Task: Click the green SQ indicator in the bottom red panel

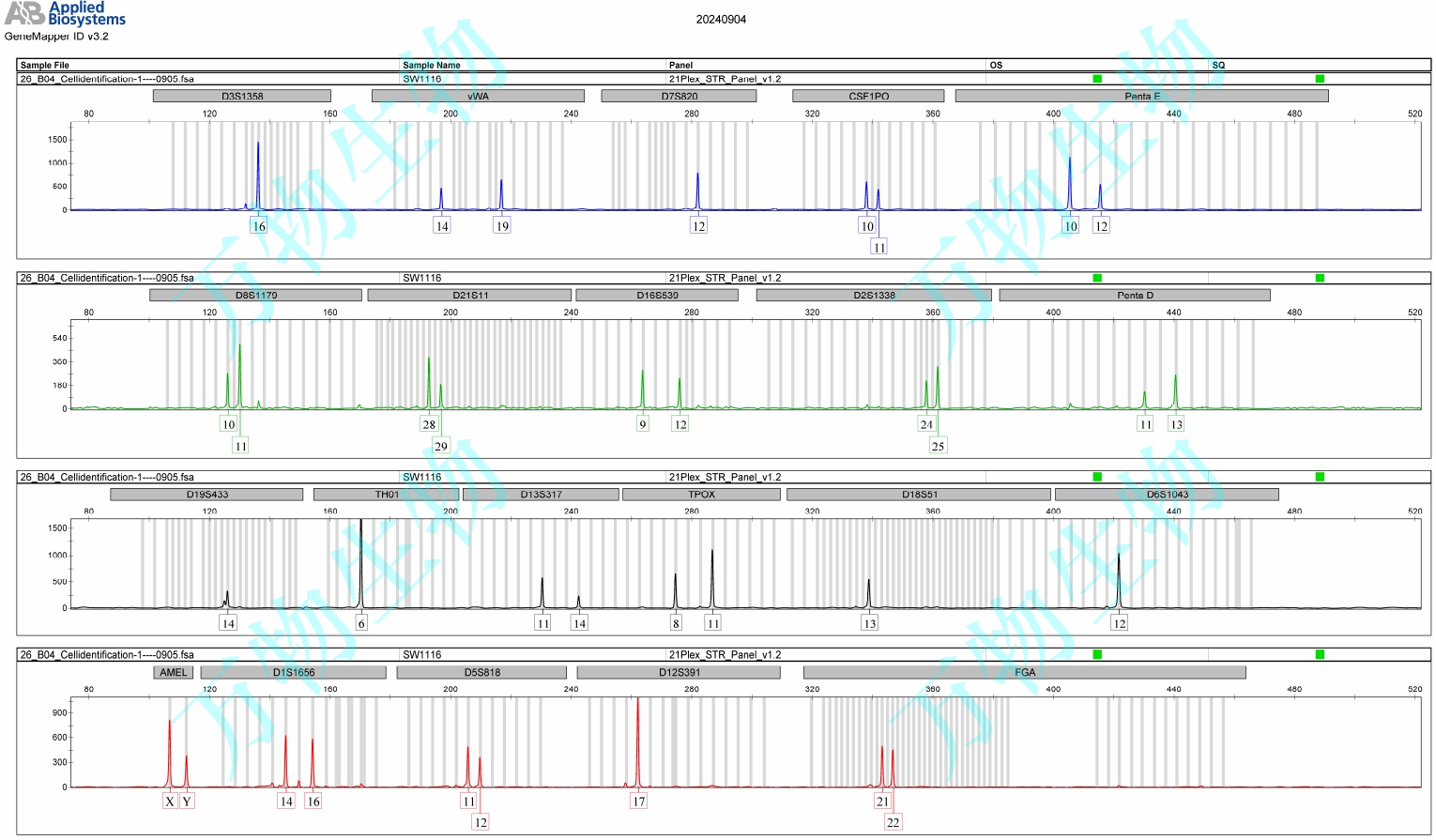Action: pos(1320,654)
